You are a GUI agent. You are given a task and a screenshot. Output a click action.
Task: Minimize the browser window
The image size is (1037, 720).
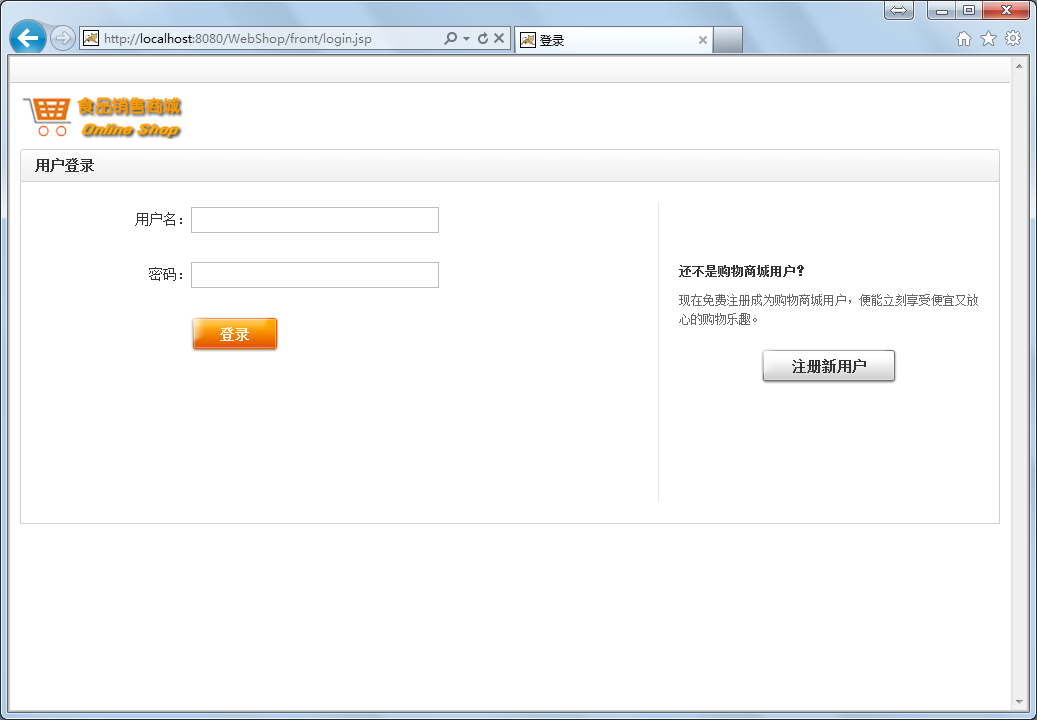[x=941, y=10]
